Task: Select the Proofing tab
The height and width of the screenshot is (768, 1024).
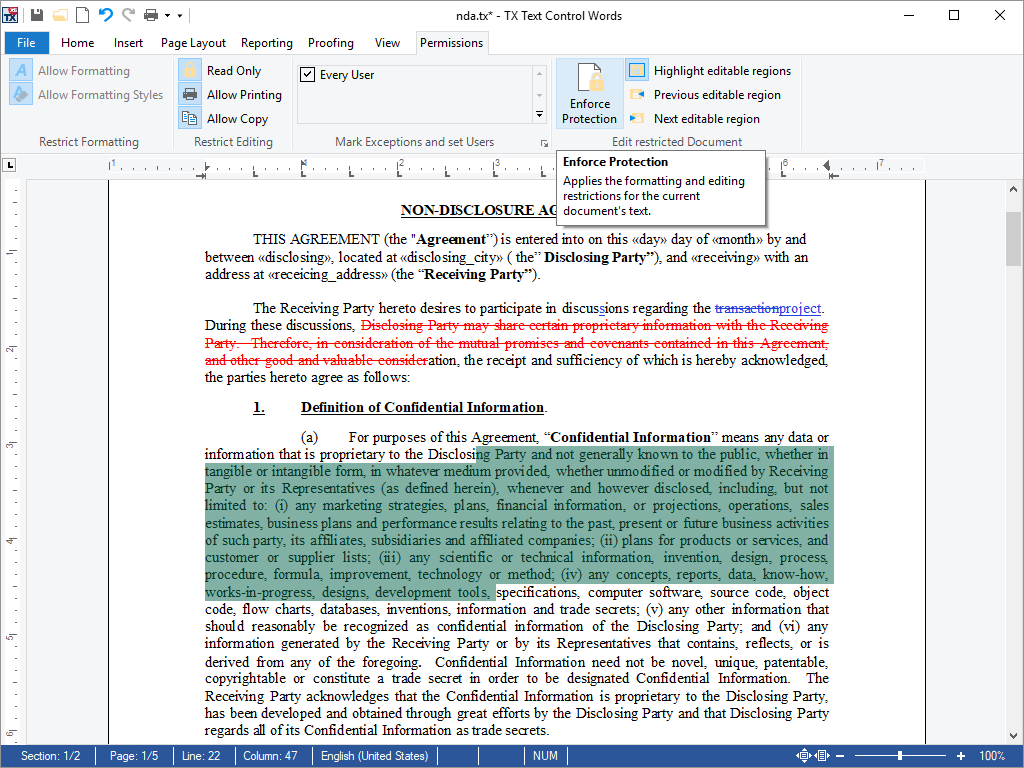Action: pos(331,43)
